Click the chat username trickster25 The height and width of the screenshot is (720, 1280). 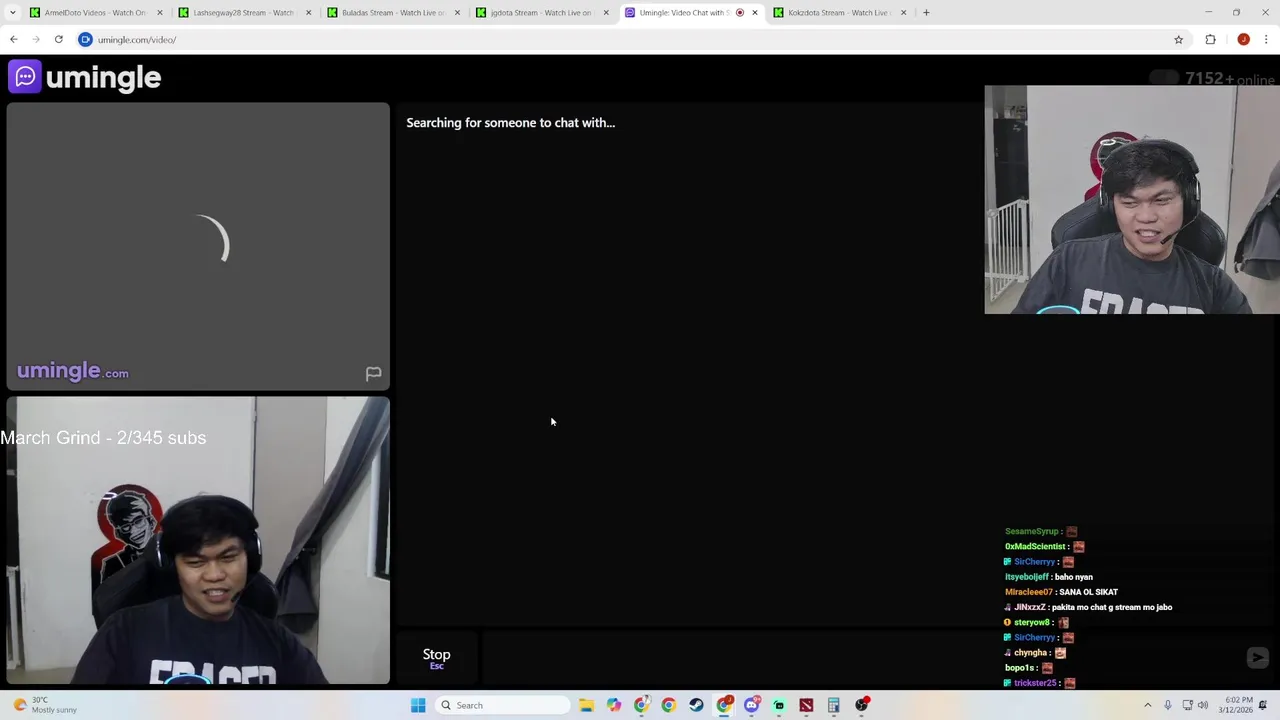1035,683
